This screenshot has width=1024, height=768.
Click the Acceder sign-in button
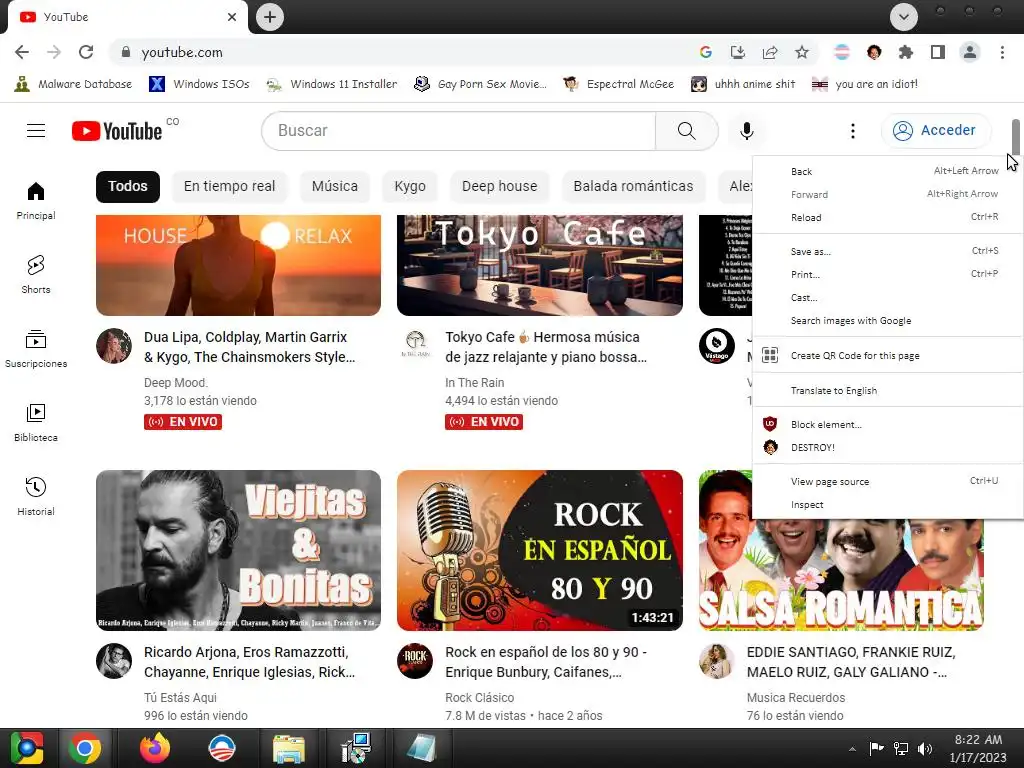[935, 131]
